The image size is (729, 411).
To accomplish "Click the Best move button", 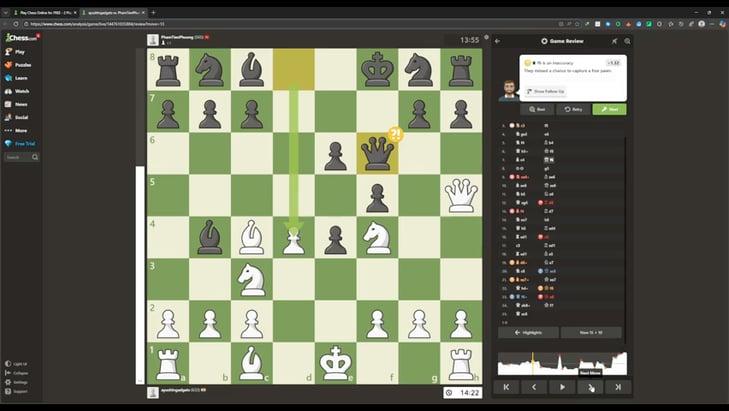I will [x=538, y=109].
